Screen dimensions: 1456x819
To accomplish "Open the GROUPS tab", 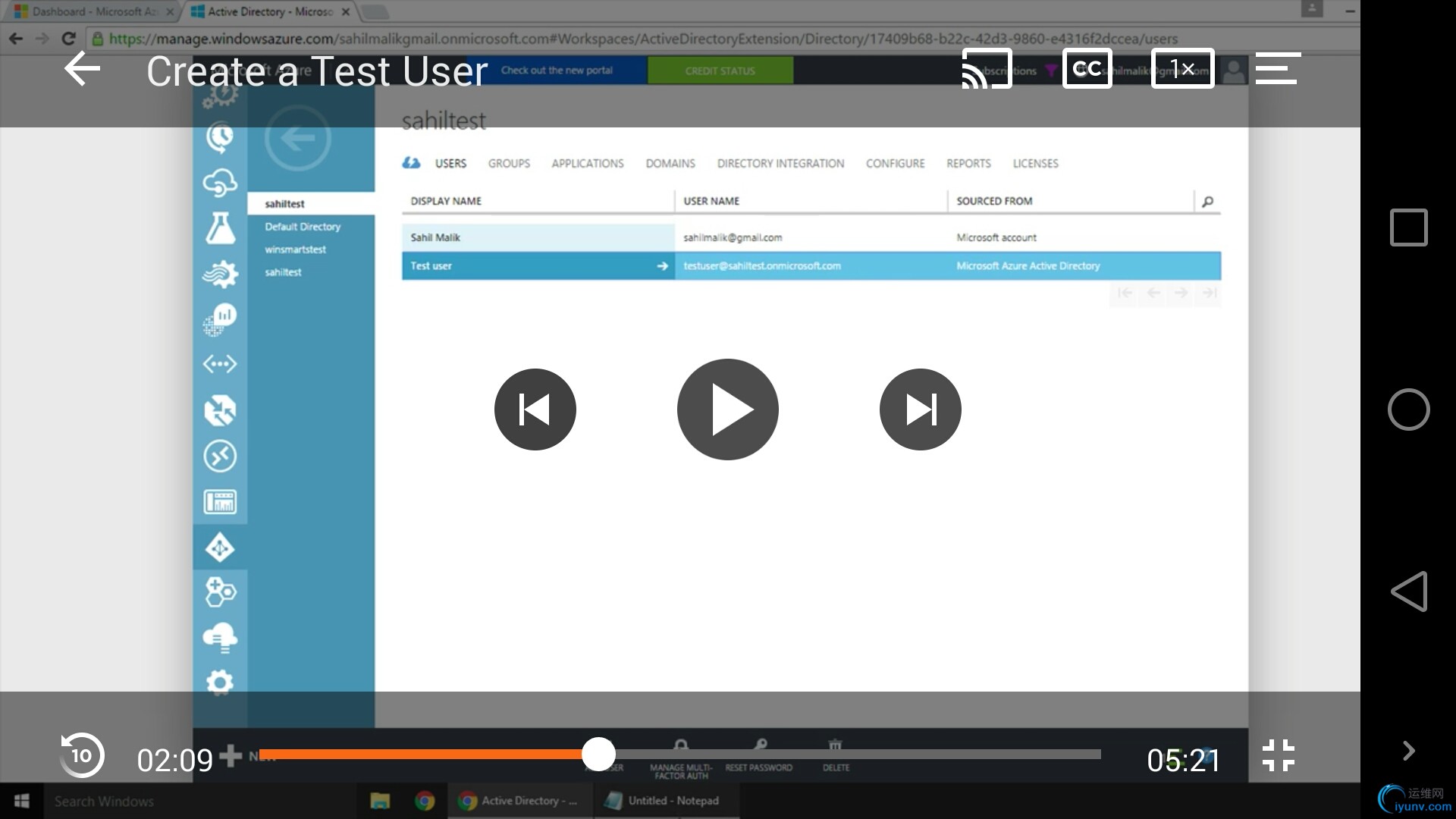I will coord(509,163).
